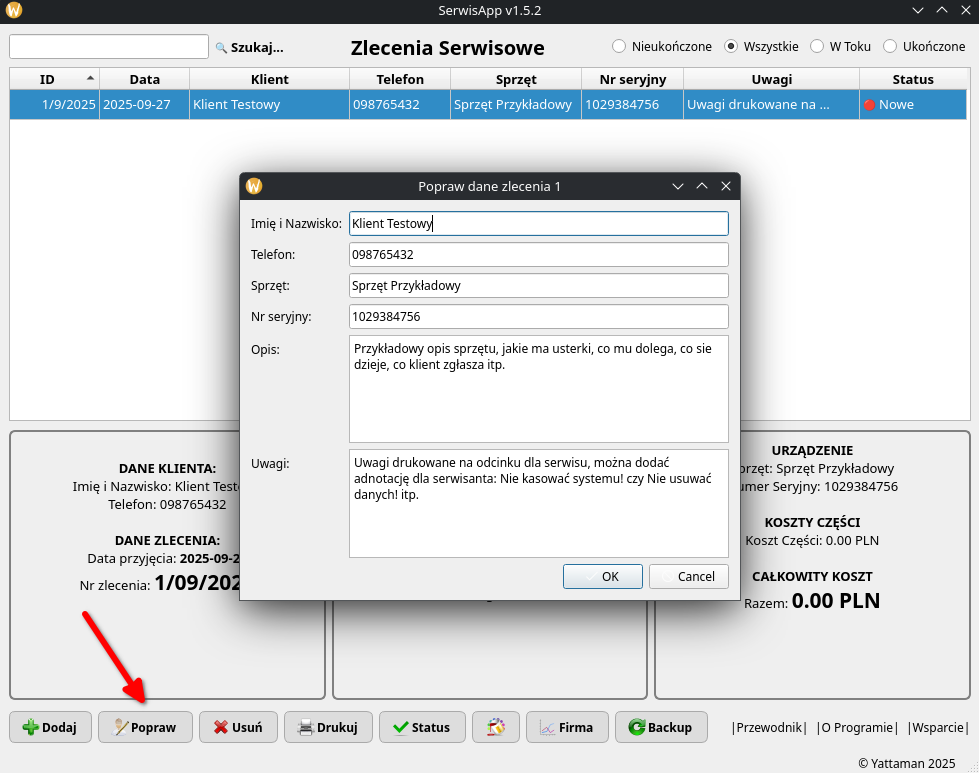The width and height of the screenshot is (979, 773).
Task: Open the Firma company settings
Action: coord(566,727)
